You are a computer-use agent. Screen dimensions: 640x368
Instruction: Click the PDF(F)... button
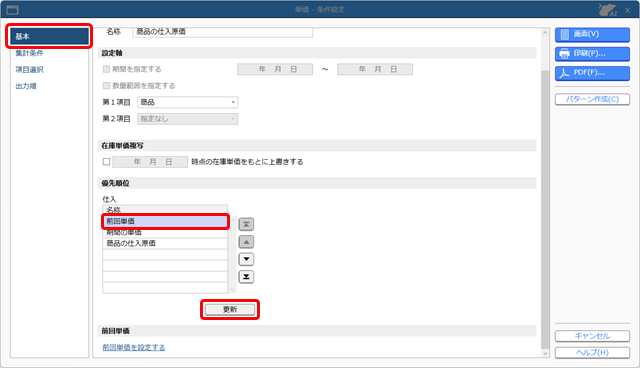(592, 73)
